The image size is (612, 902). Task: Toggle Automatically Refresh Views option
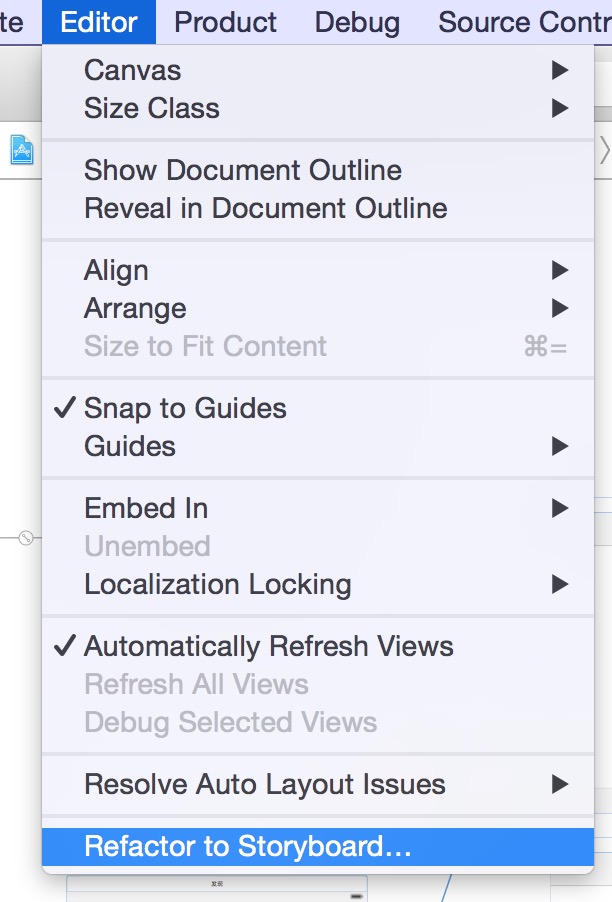[318, 646]
